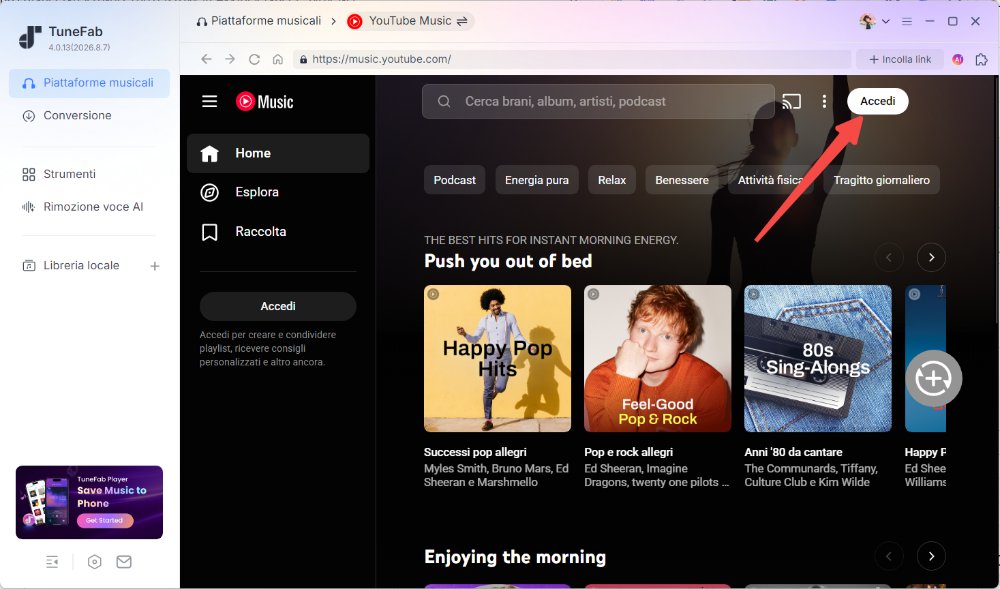Click Anni '80 da cantare title
Screen dimensions: 1000x589
click(793, 452)
